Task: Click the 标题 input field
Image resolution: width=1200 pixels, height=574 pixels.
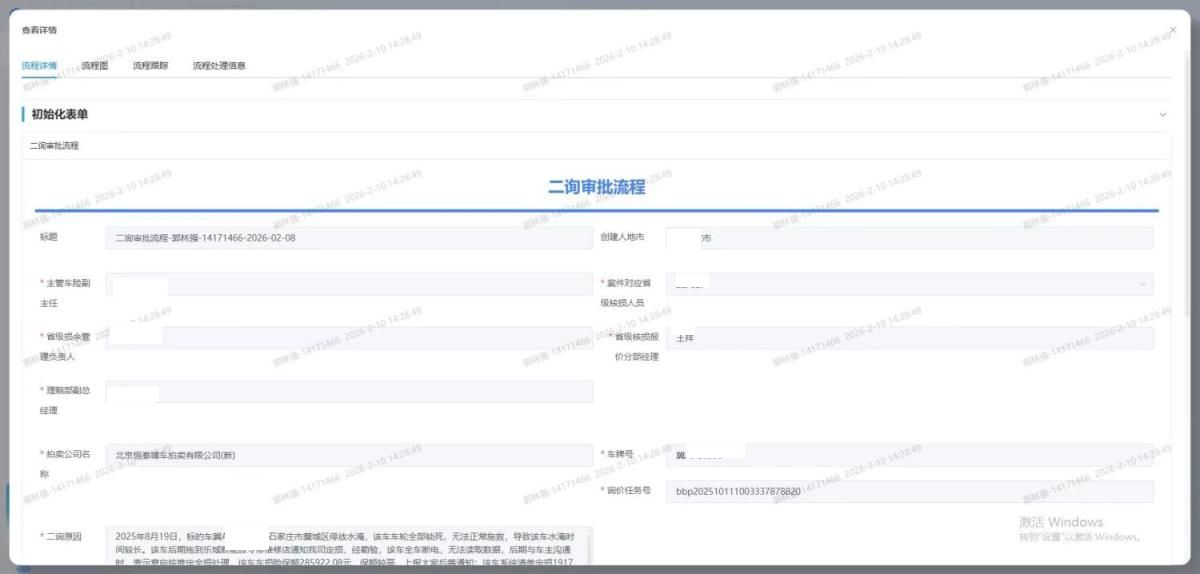Action: pos(348,238)
